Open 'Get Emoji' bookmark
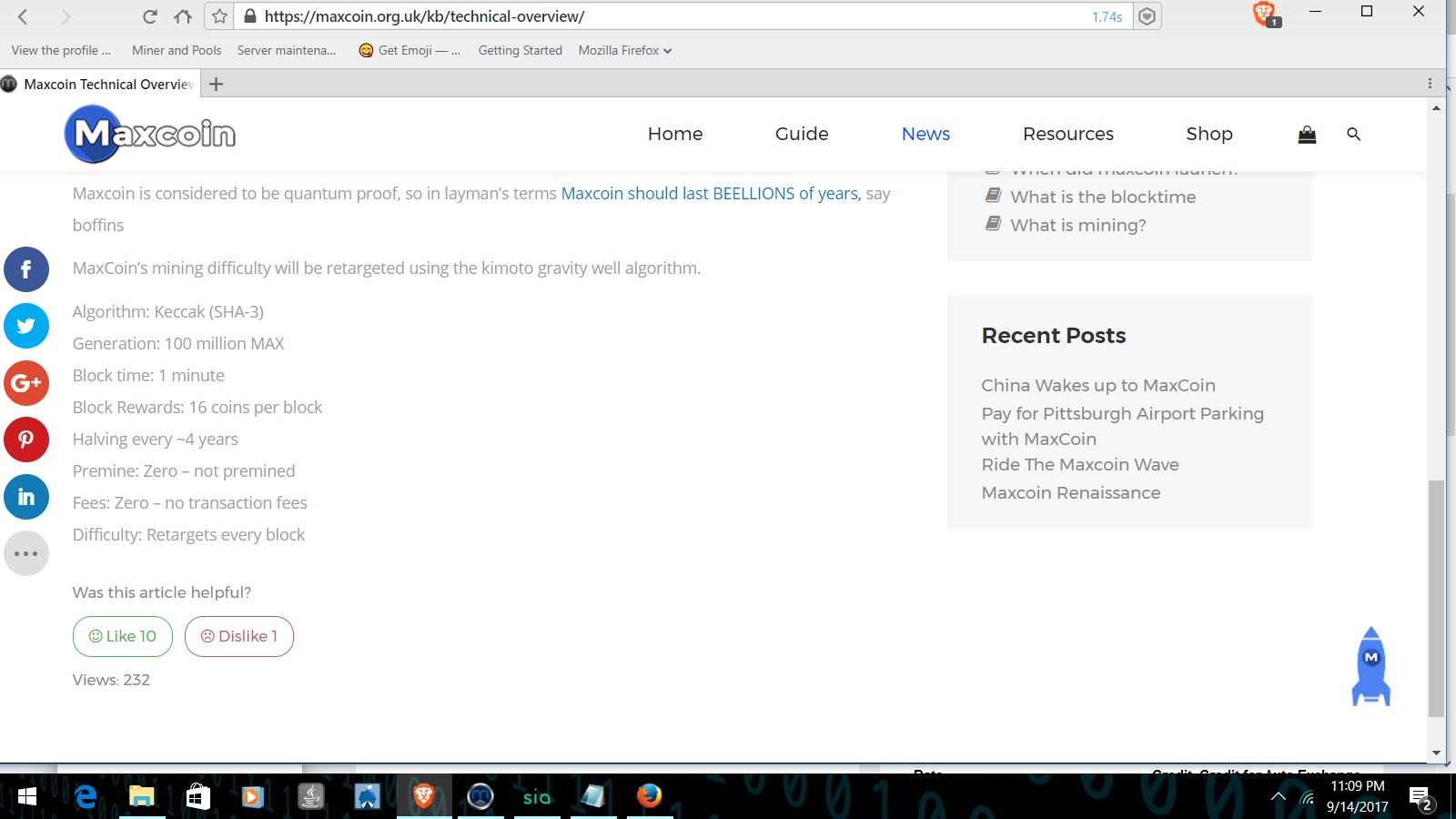Image resolution: width=1456 pixels, height=819 pixels. 409,50
